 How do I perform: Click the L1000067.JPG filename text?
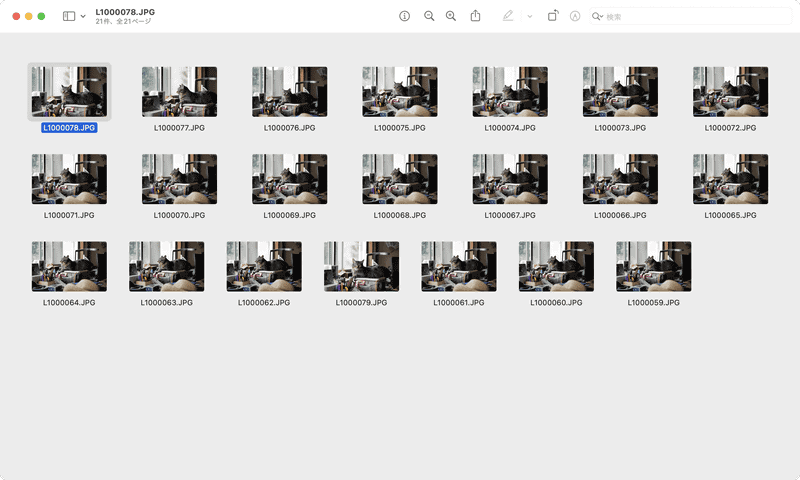(x=510, y=215)
